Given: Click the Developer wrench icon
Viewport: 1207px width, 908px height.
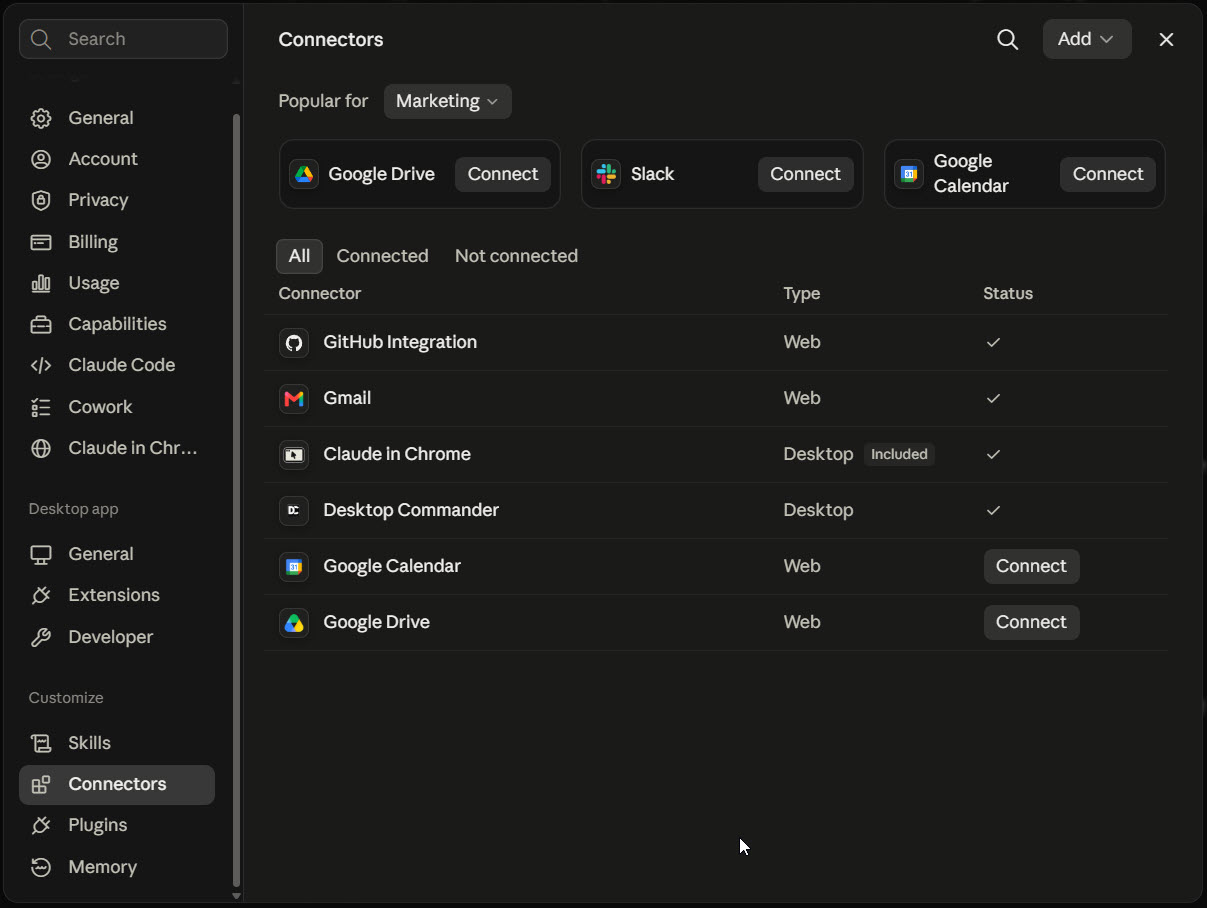Looking at the screenshot, I should (x=41, y=637).
